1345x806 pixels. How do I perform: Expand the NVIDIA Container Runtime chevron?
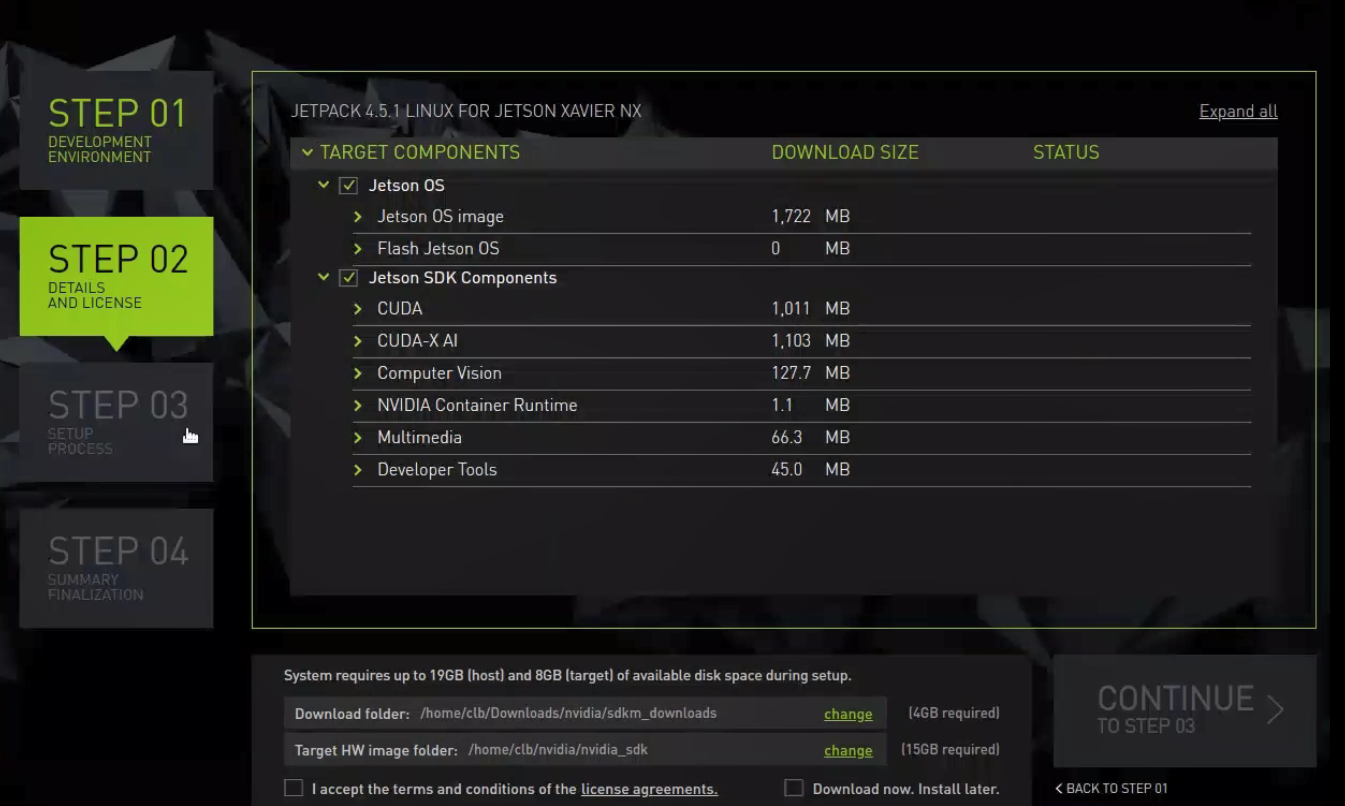[x=358, y=405]
